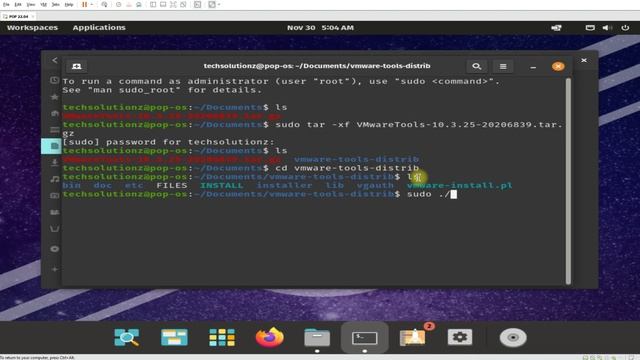Image resolution: width=640 pixels, height=360 pixels.
Task: Open Pop!_Shop with the 2 badge
Action: point(413,337)
